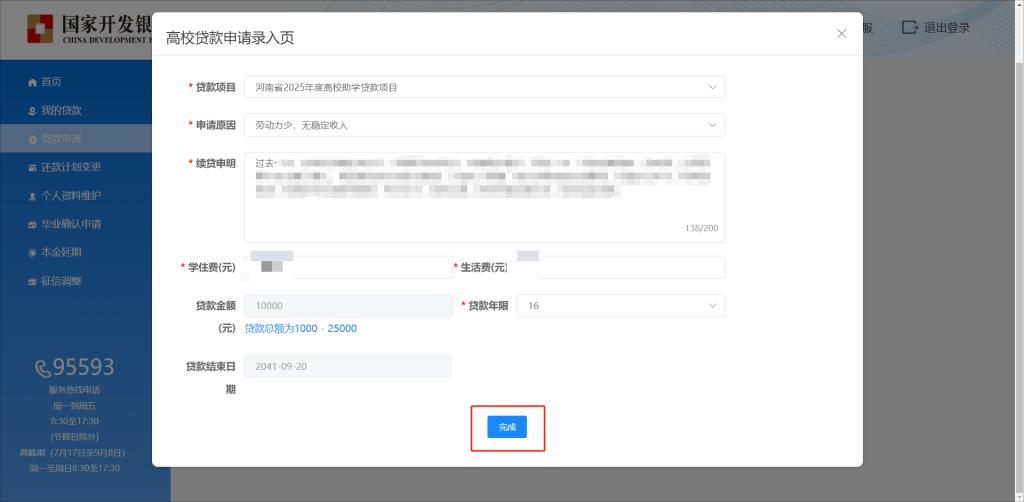The height and width of the screenshot is (502, 1024).
Task: Click the 个人资料维护 person icon
Action: (32, 196)
